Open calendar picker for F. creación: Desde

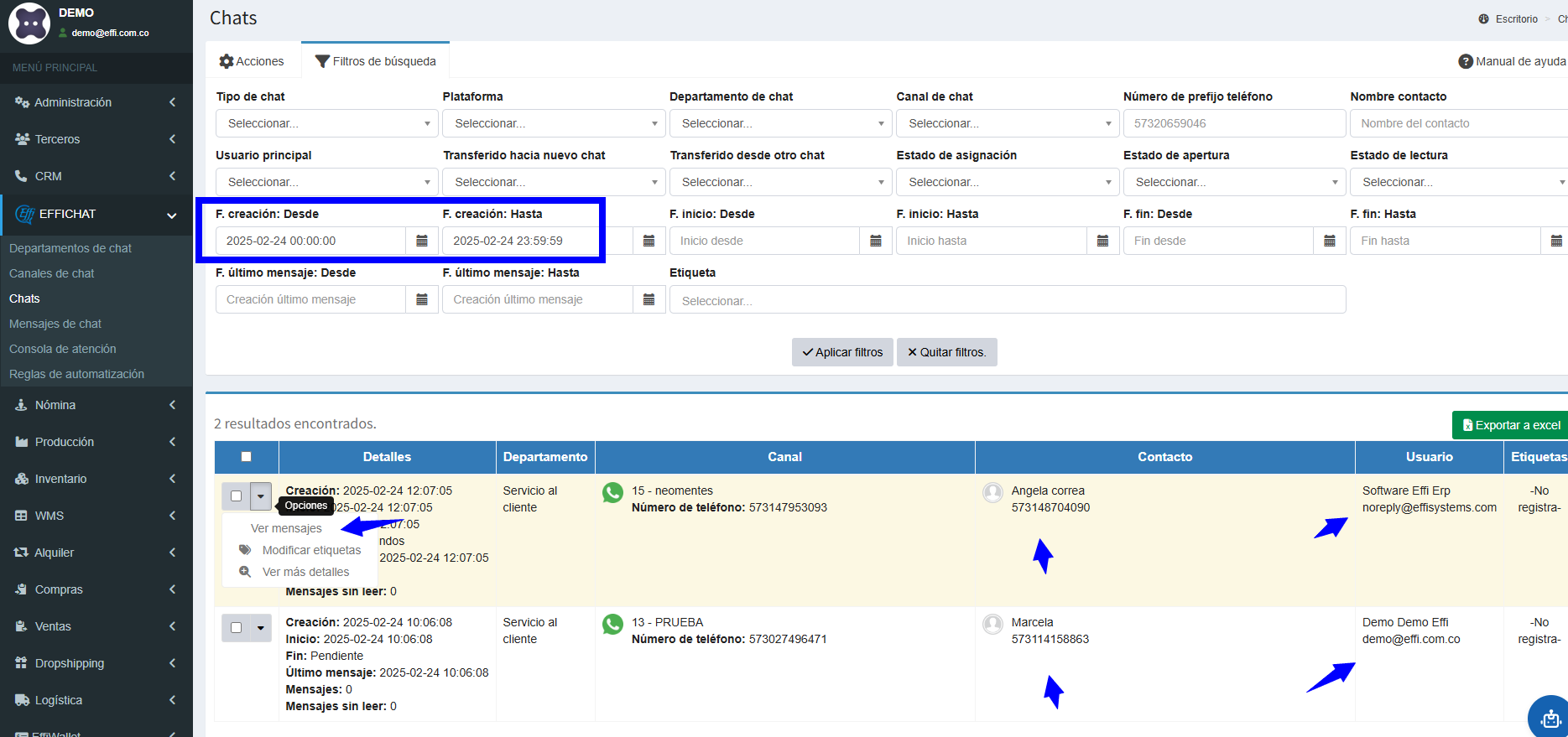click(x=422, y=241)
